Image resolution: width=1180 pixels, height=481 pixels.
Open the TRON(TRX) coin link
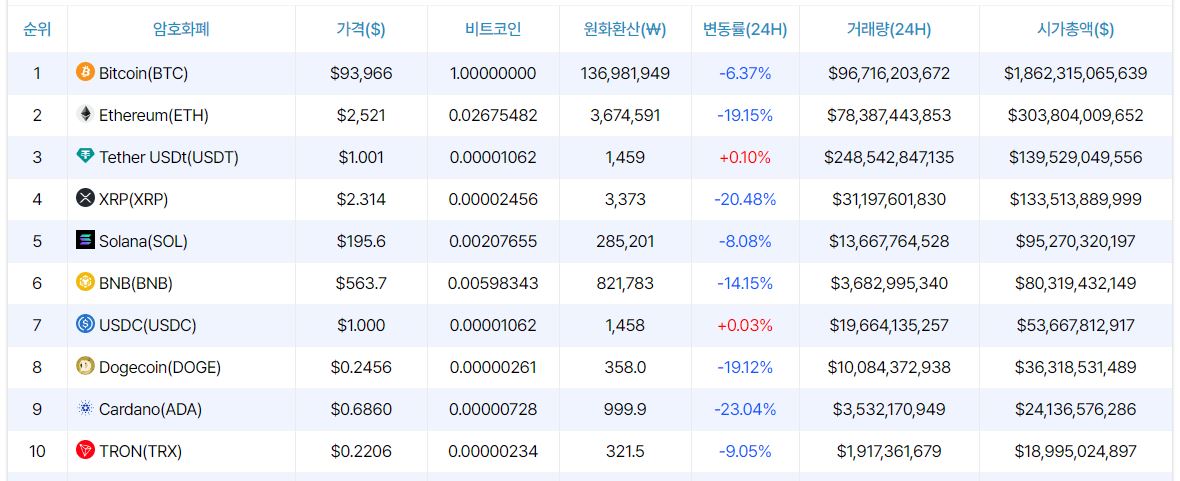141,452
